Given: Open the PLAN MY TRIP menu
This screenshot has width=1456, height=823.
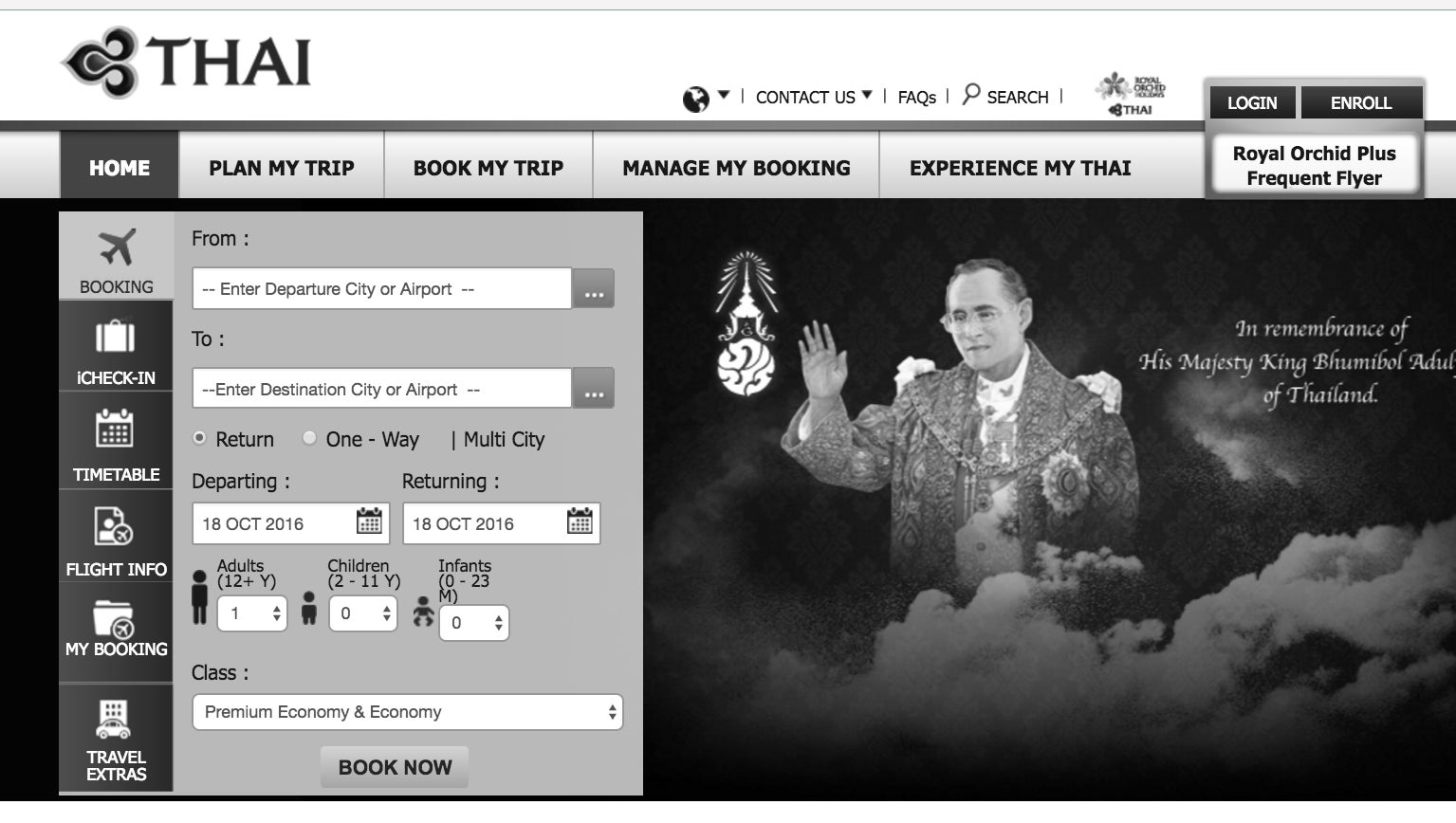Looking at the screenshot, I should 282,168.
